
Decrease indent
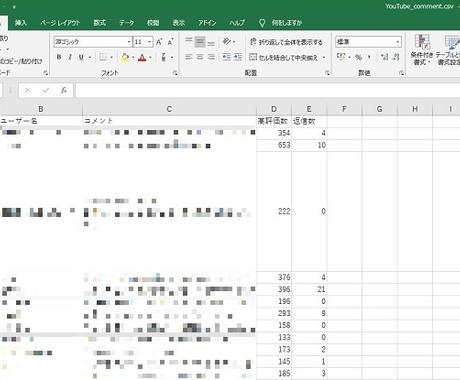coord(226,57)
